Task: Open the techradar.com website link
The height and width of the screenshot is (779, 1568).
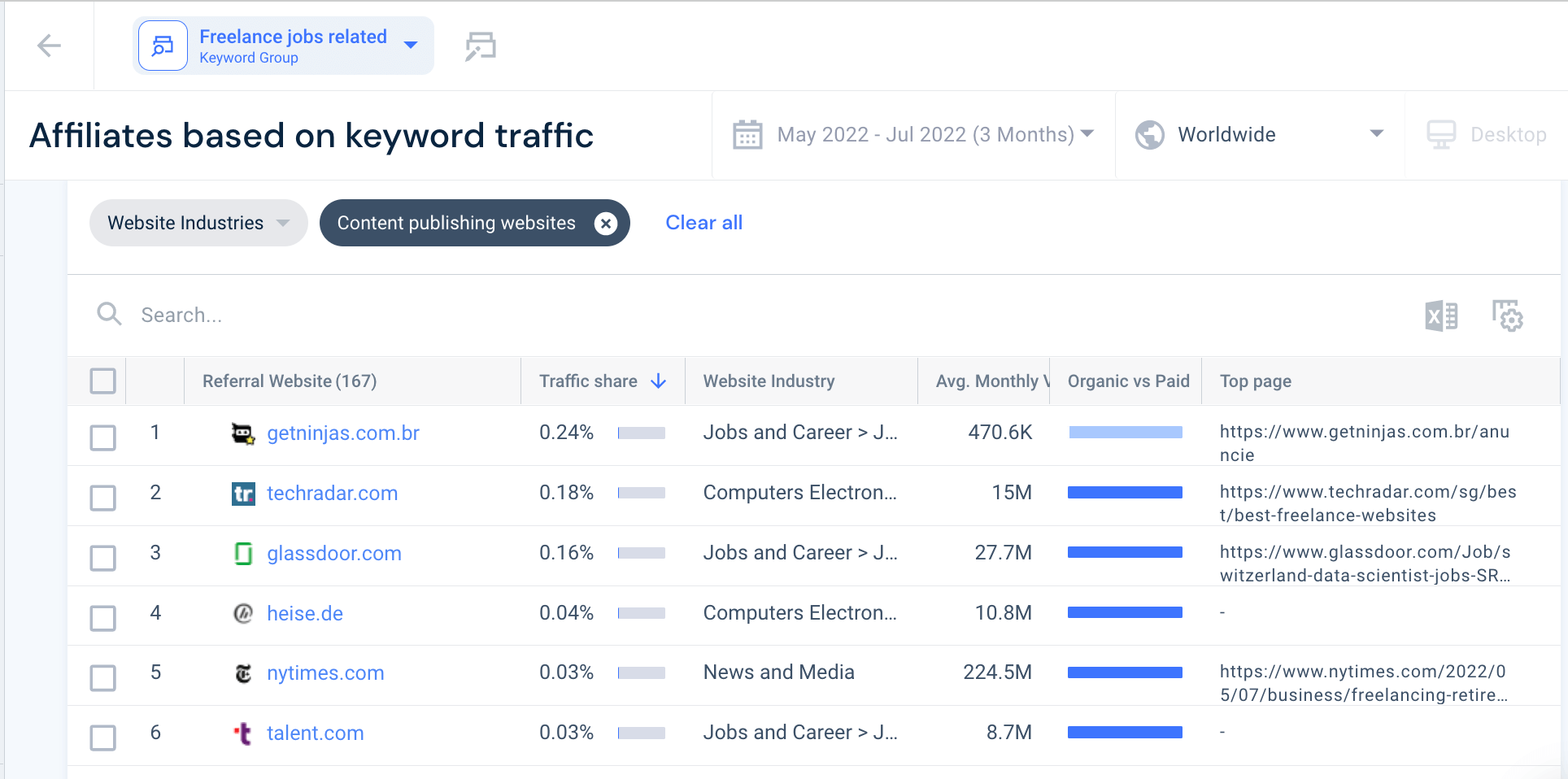Action: tap(333, 493)
